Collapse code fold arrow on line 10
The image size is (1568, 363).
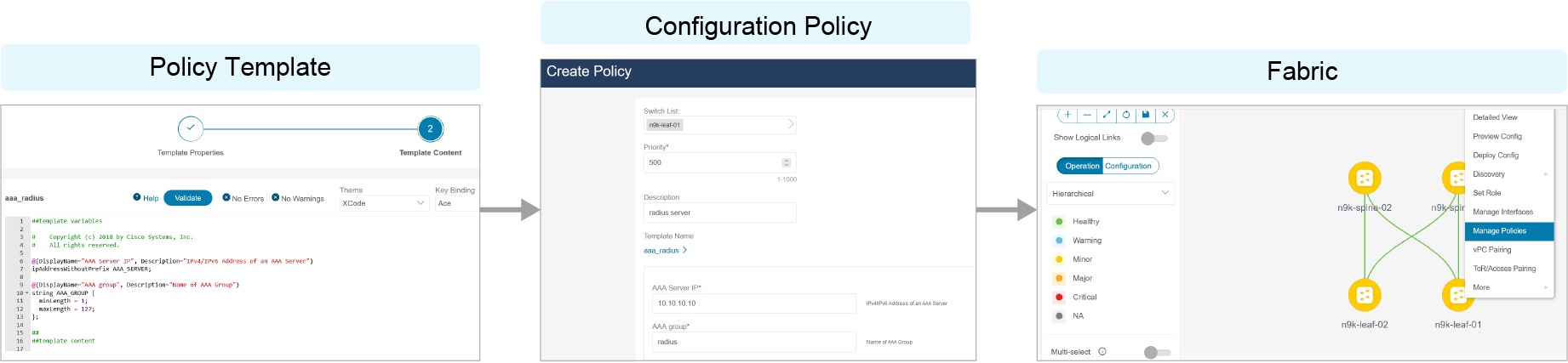[27, 293]
